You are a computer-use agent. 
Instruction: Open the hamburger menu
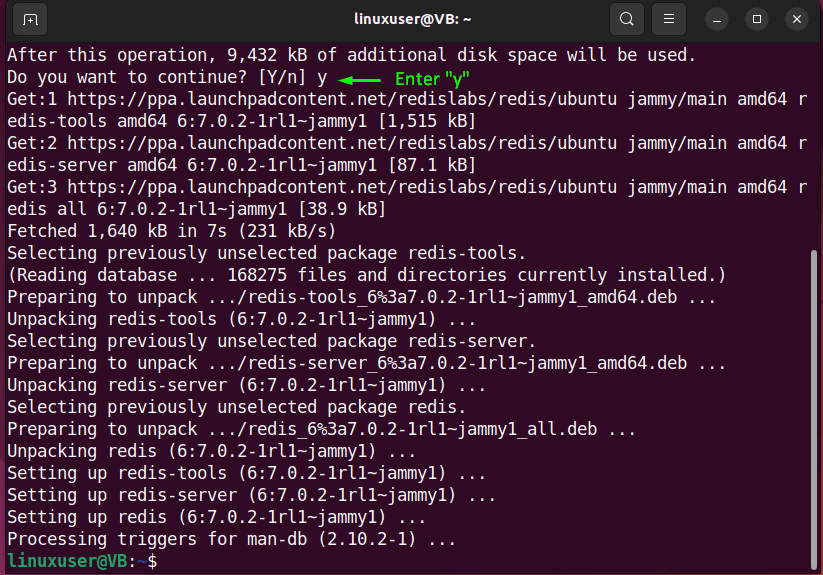[x=669, y=20]
